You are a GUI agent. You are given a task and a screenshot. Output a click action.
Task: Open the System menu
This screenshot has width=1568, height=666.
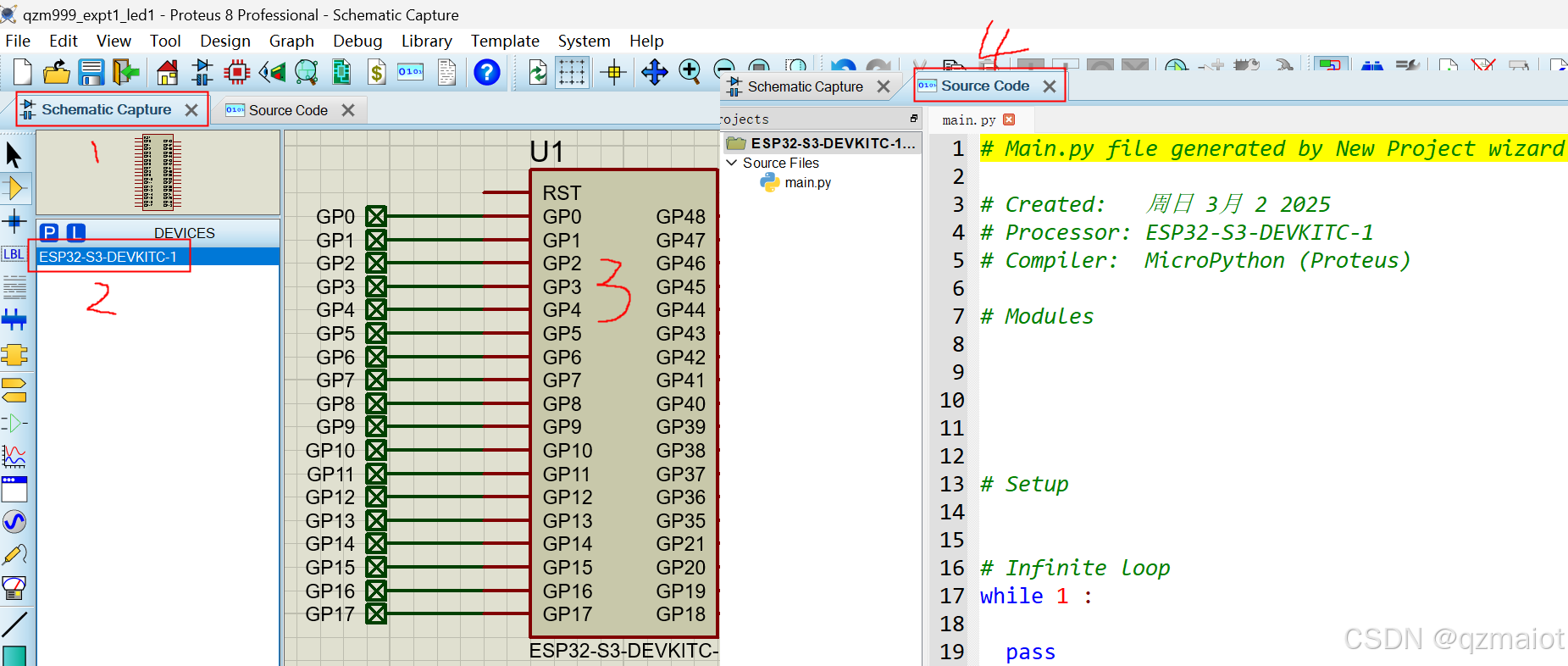tap(584, 41)
